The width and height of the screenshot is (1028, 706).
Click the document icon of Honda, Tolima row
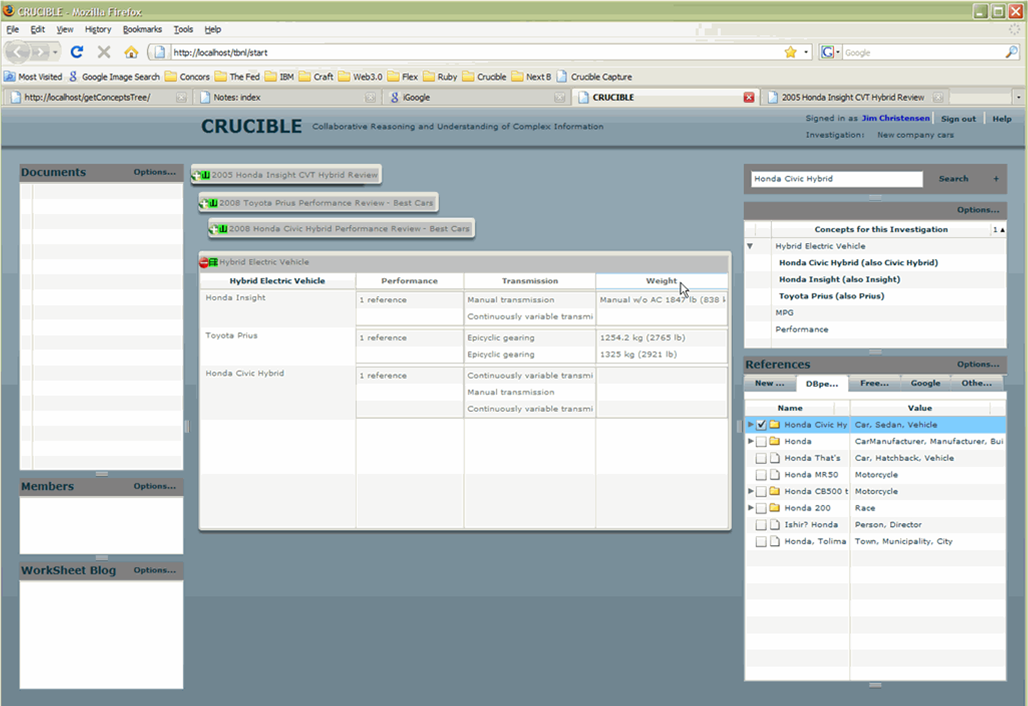point(774,541)
